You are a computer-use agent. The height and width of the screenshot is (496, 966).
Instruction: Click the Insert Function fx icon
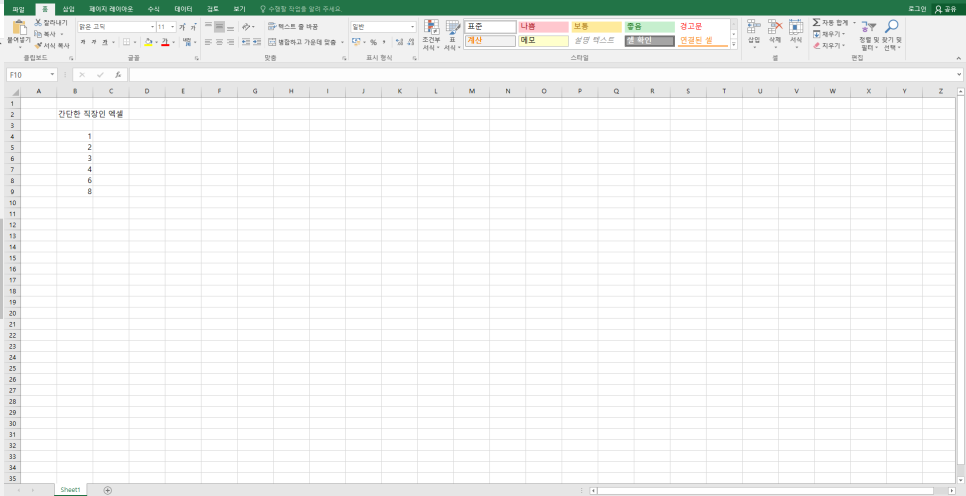pos(118,75)
